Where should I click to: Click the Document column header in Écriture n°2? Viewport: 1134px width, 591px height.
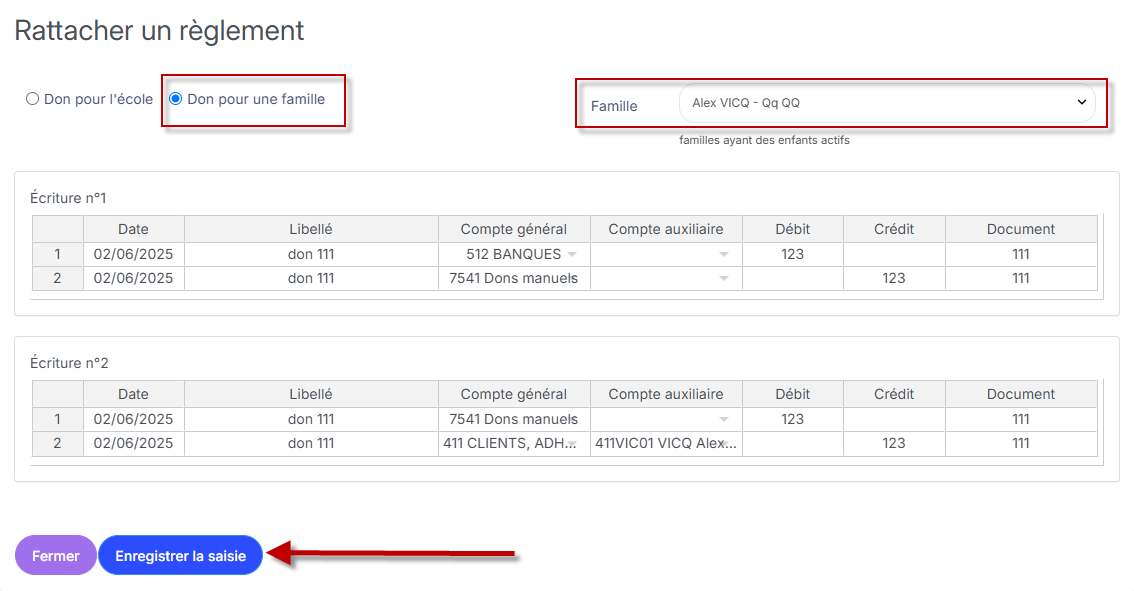1020,394
